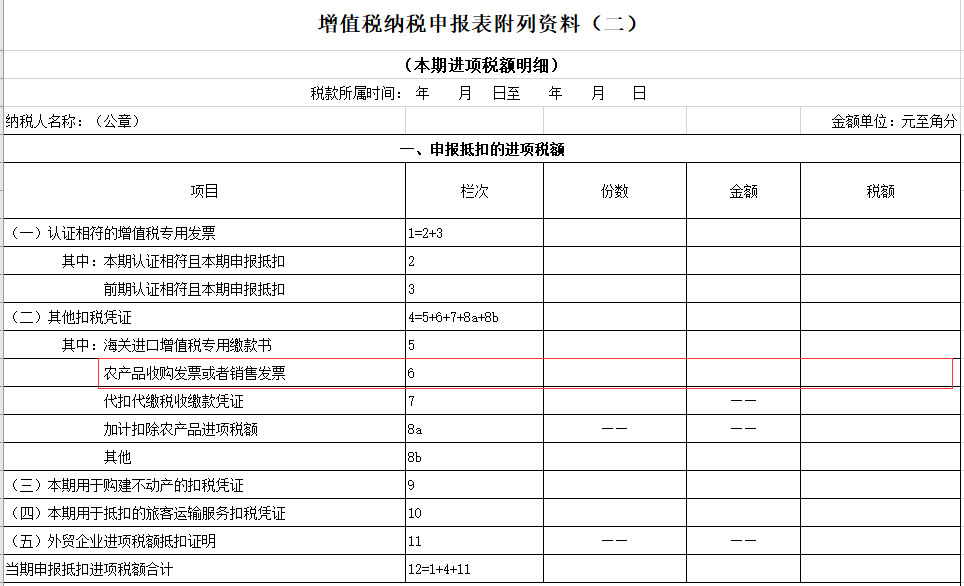This screenshot has height=586, width=964.
Task: Click the 份数 dash cell in row 8a
Action: coord(614,429)
